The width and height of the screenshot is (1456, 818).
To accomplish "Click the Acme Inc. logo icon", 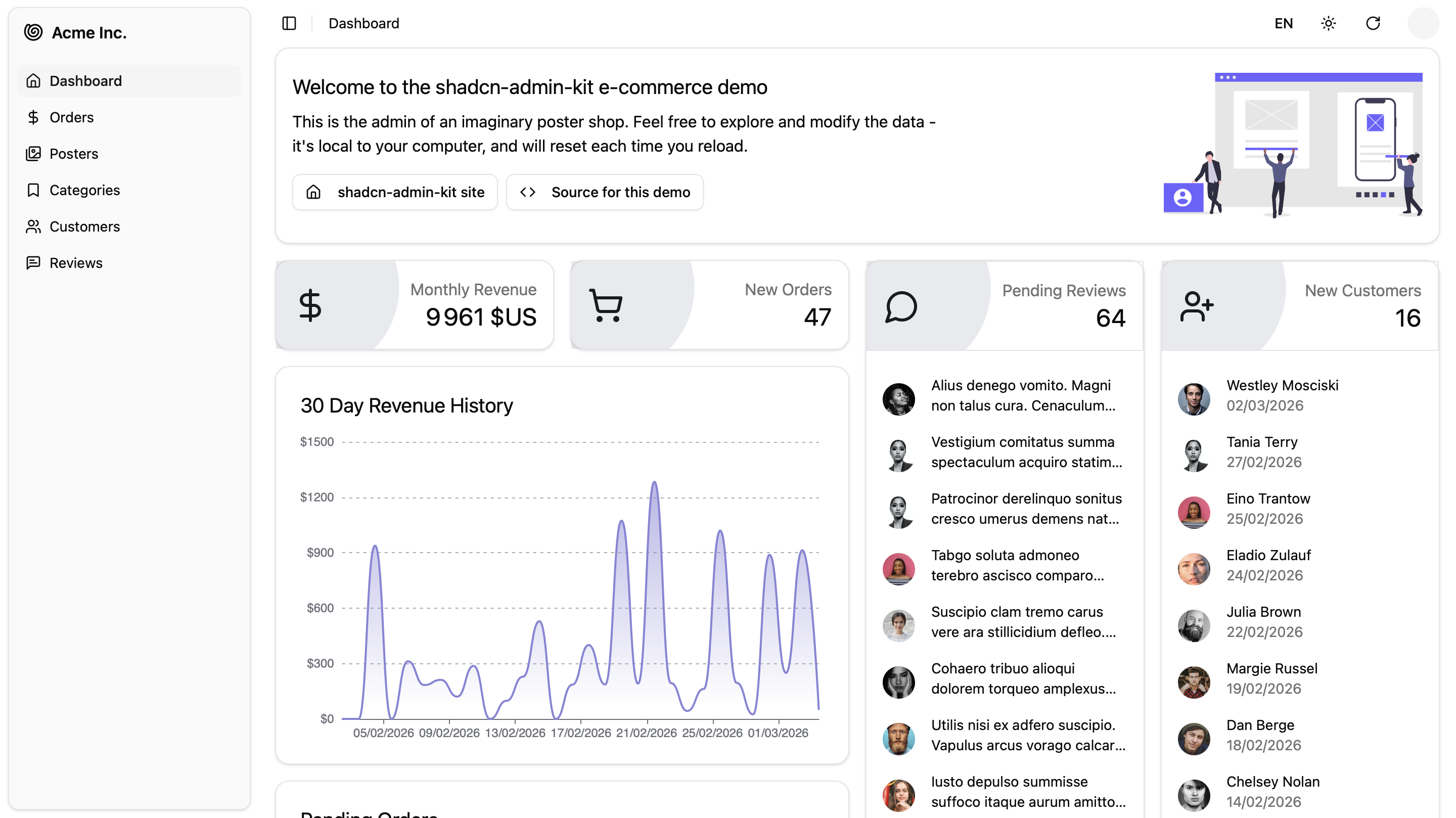I will click(33, 32).
